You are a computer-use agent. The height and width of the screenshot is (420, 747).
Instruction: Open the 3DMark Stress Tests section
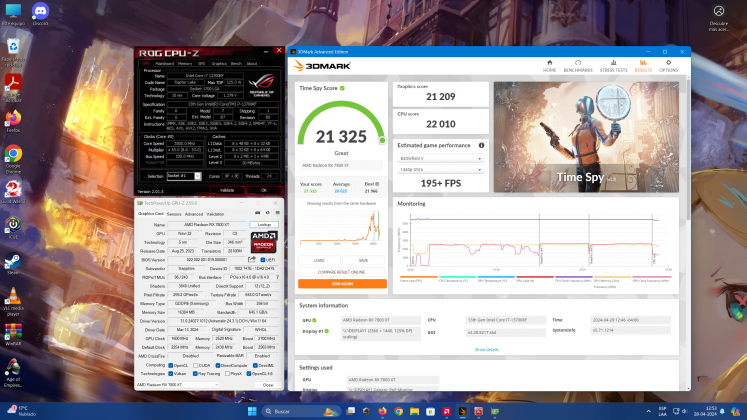[x=613, y=66]
